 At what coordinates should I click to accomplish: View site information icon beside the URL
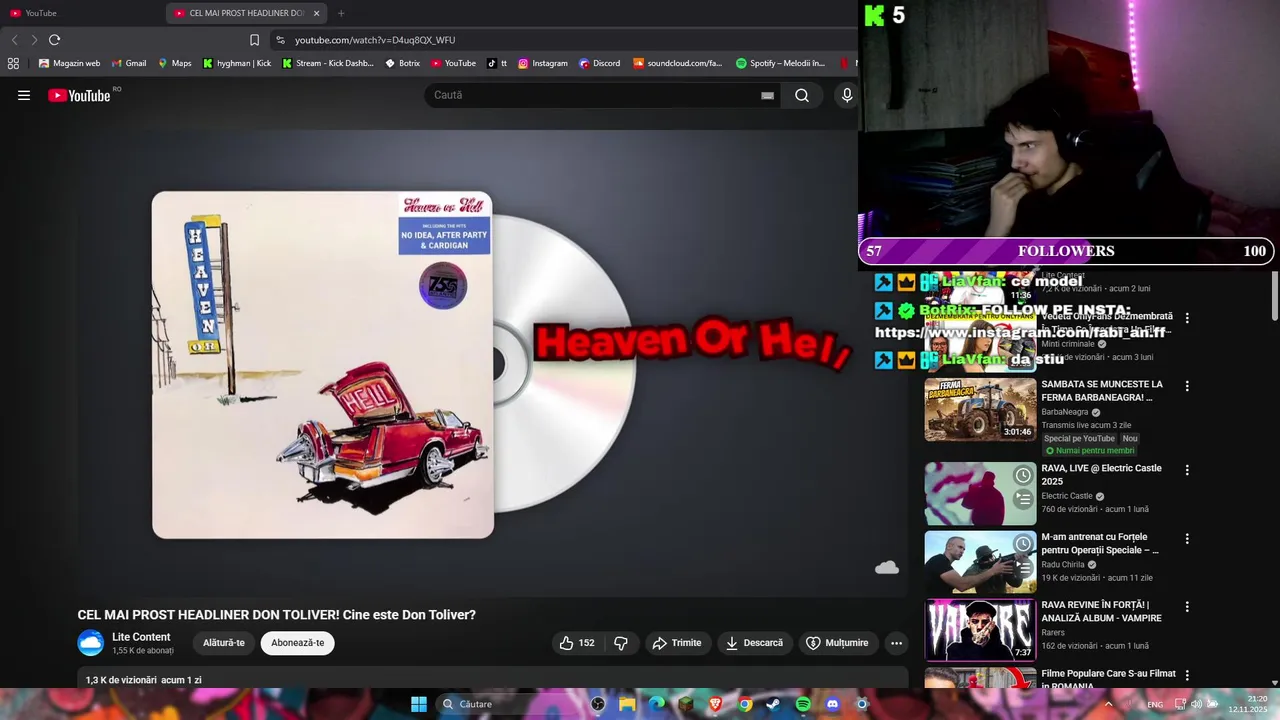[280, 40]
